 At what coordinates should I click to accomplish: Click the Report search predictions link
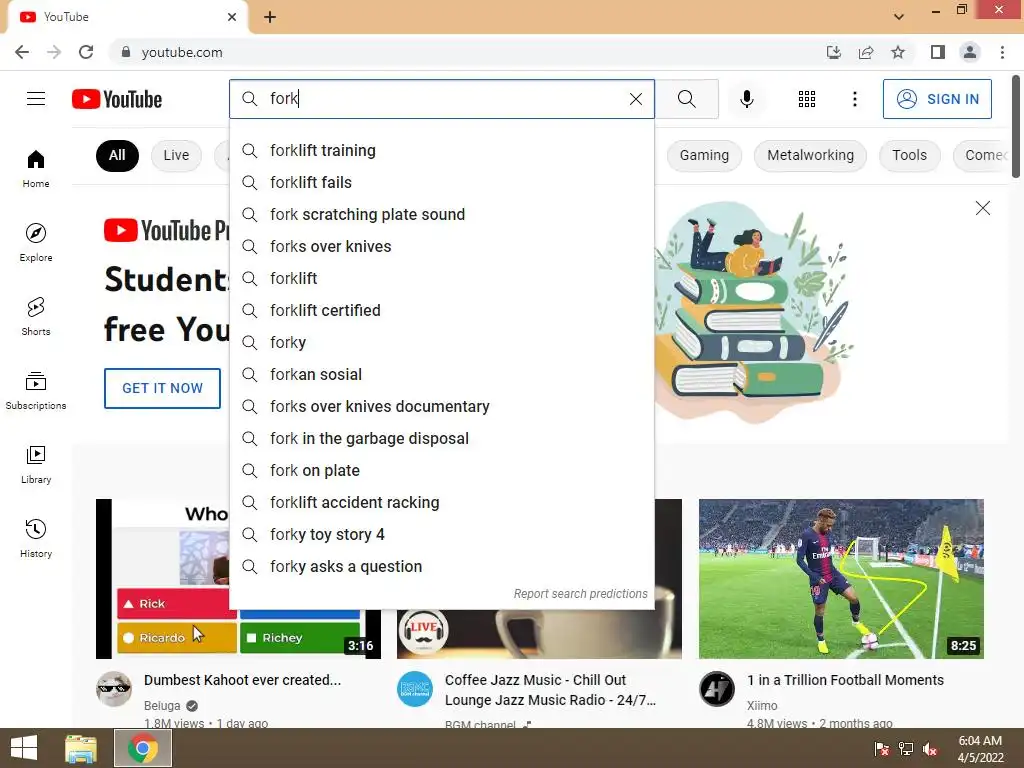pyautogui.click(x=580, y=594)
